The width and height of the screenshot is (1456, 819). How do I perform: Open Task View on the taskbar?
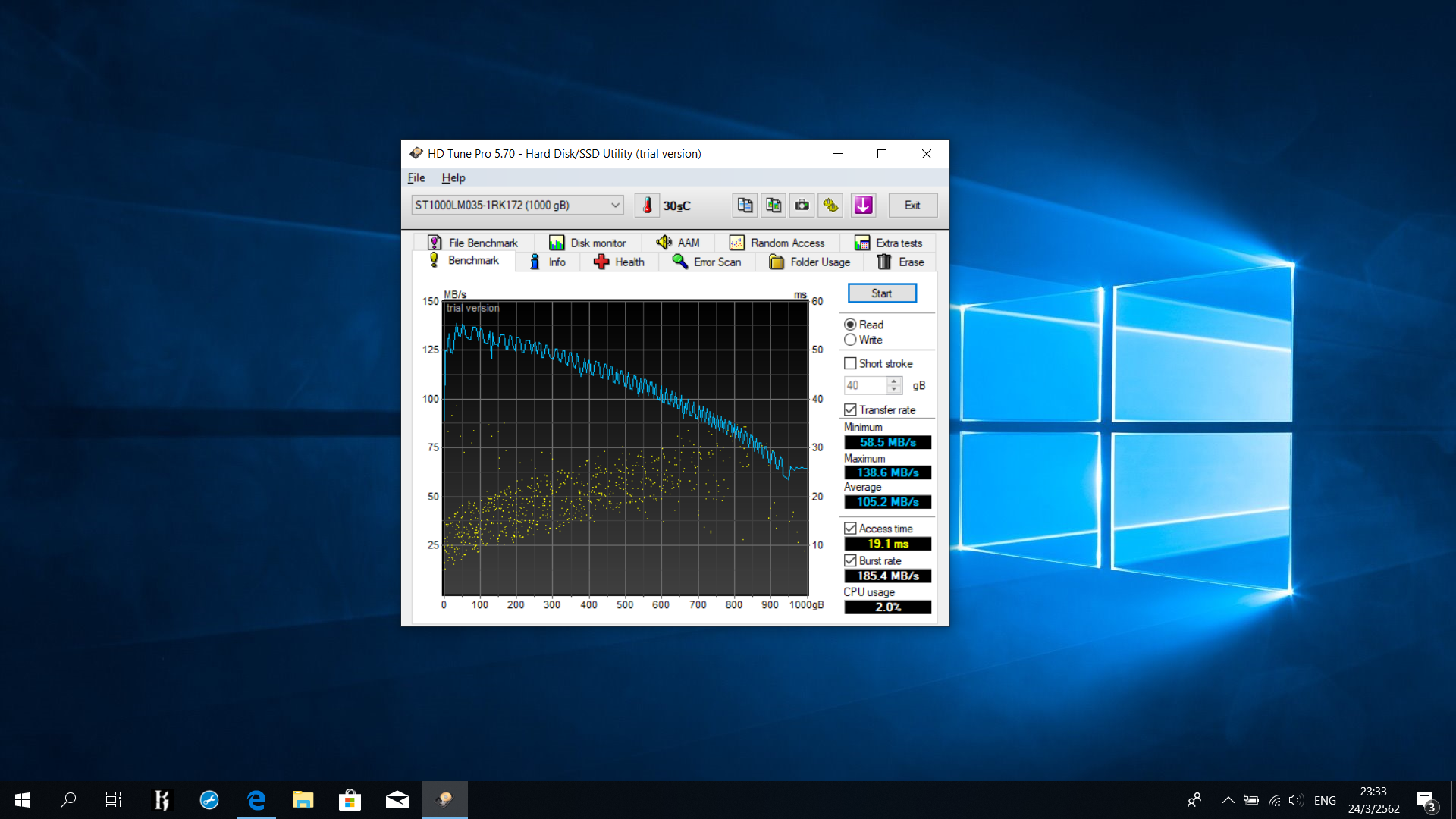(114, 800)
